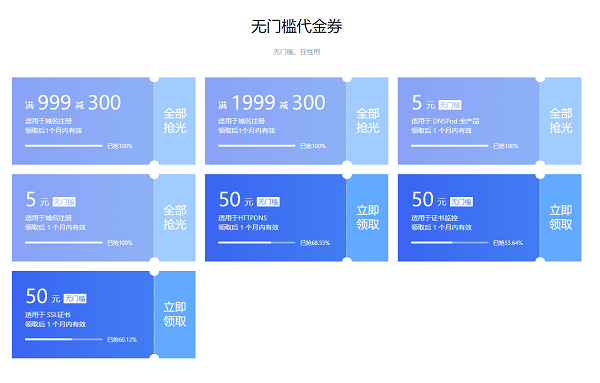
Task: Click the 满 1999 减 300 coupon amount
Action: [272, 103]
